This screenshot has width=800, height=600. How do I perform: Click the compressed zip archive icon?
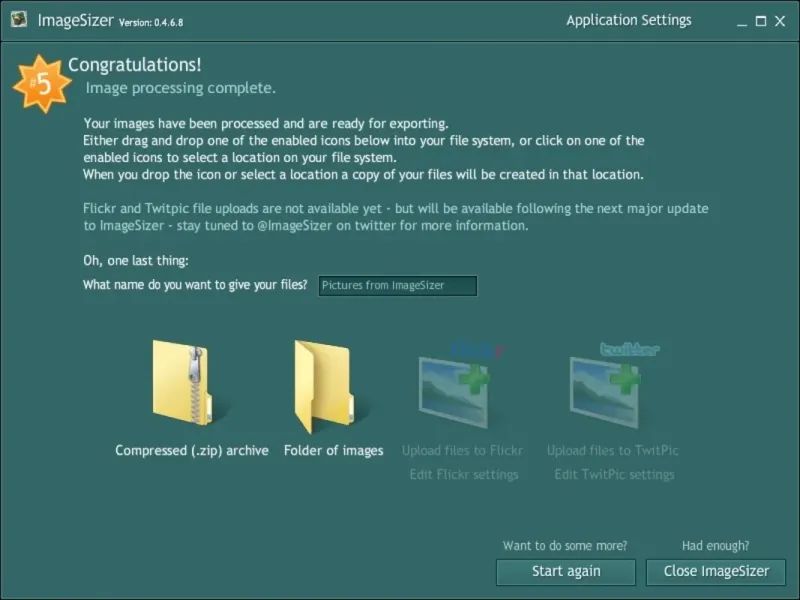coord(182,382)
